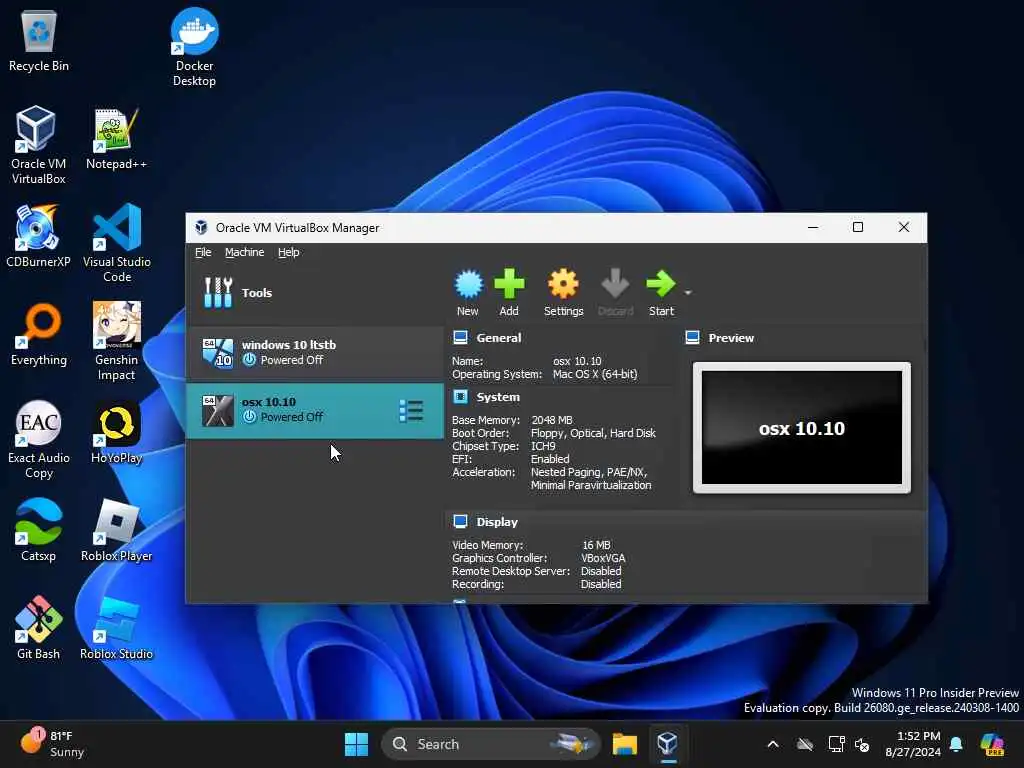Select the Notepad++ desktop shortcut
Image resolution: width=1024 pixels, height=768 pixels.
click(x=116, y=138)
